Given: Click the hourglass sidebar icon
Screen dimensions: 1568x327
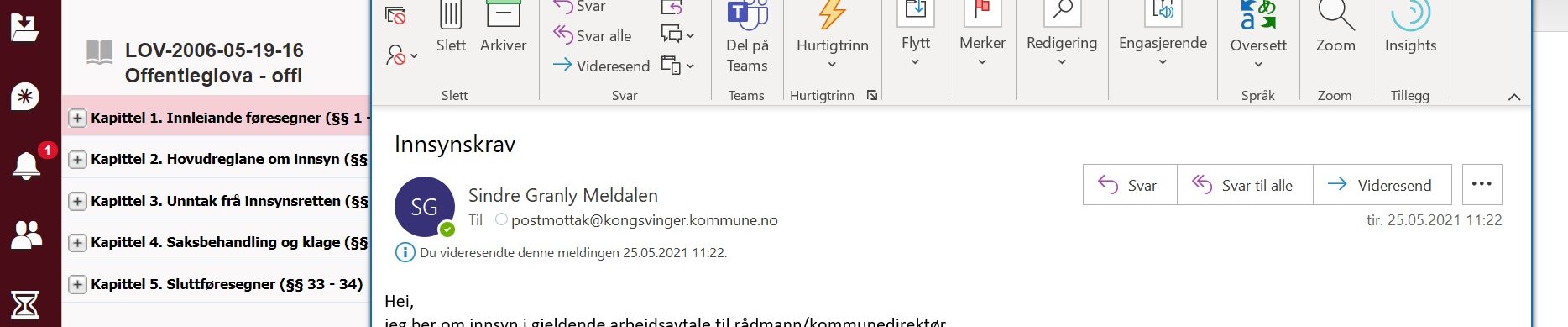Looking at the screenshot, I should coord(25,304).
